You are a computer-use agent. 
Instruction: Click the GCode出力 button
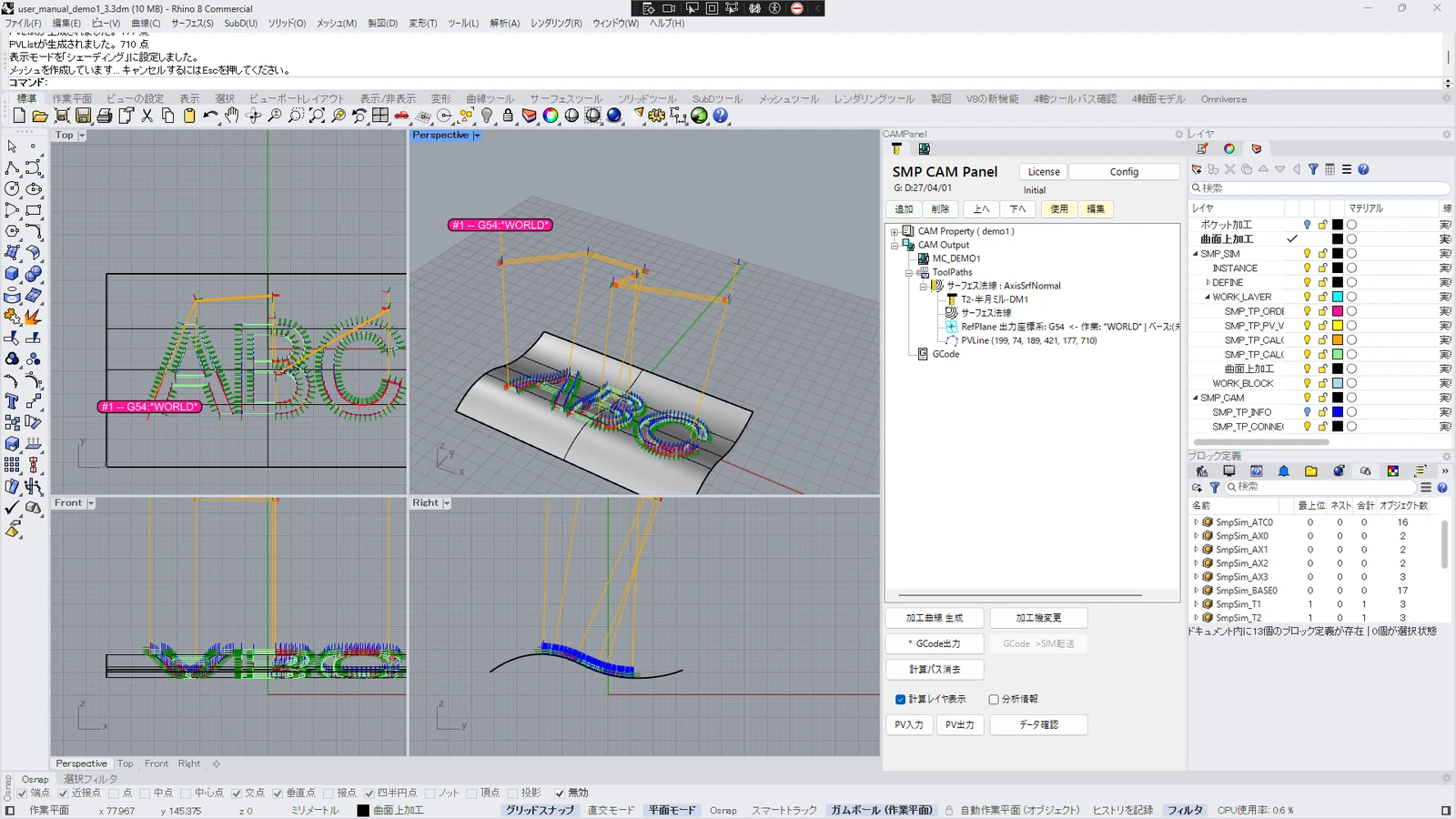935,643
